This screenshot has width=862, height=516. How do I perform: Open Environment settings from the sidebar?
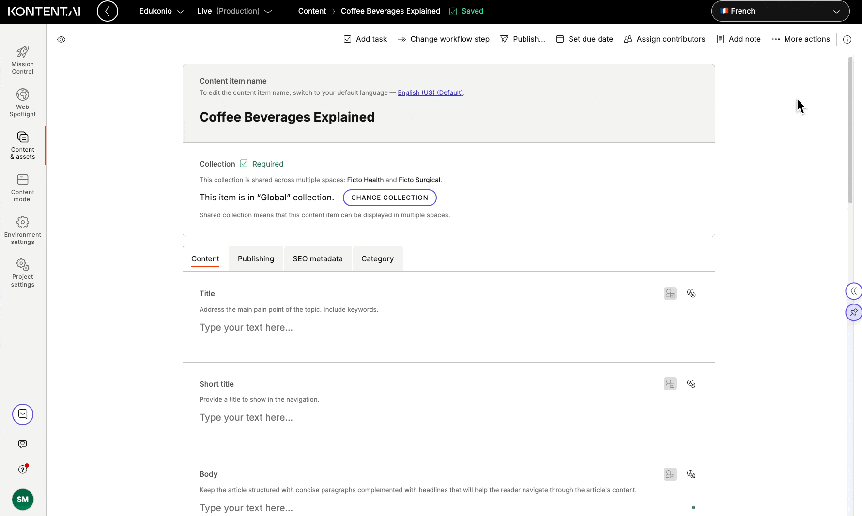tap(22, 229)
